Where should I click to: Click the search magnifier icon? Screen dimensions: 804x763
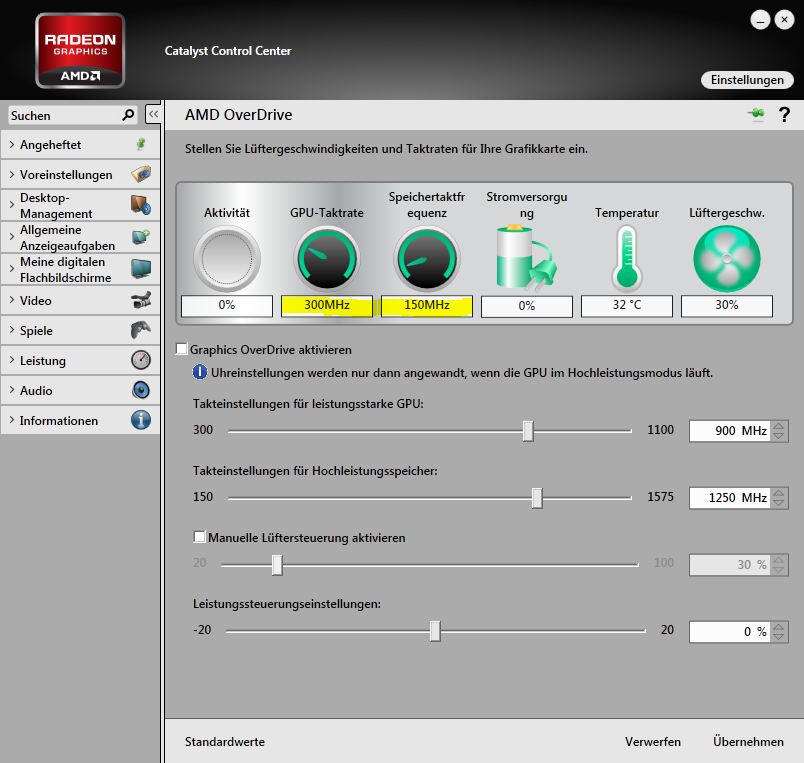pyautogui.click(x=128, y=115)
